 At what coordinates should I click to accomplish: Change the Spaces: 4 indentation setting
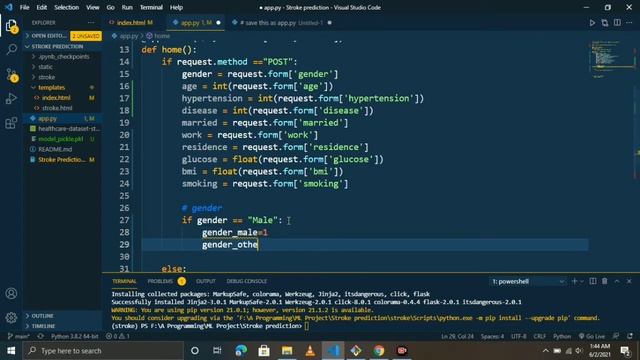click(492, 336)
